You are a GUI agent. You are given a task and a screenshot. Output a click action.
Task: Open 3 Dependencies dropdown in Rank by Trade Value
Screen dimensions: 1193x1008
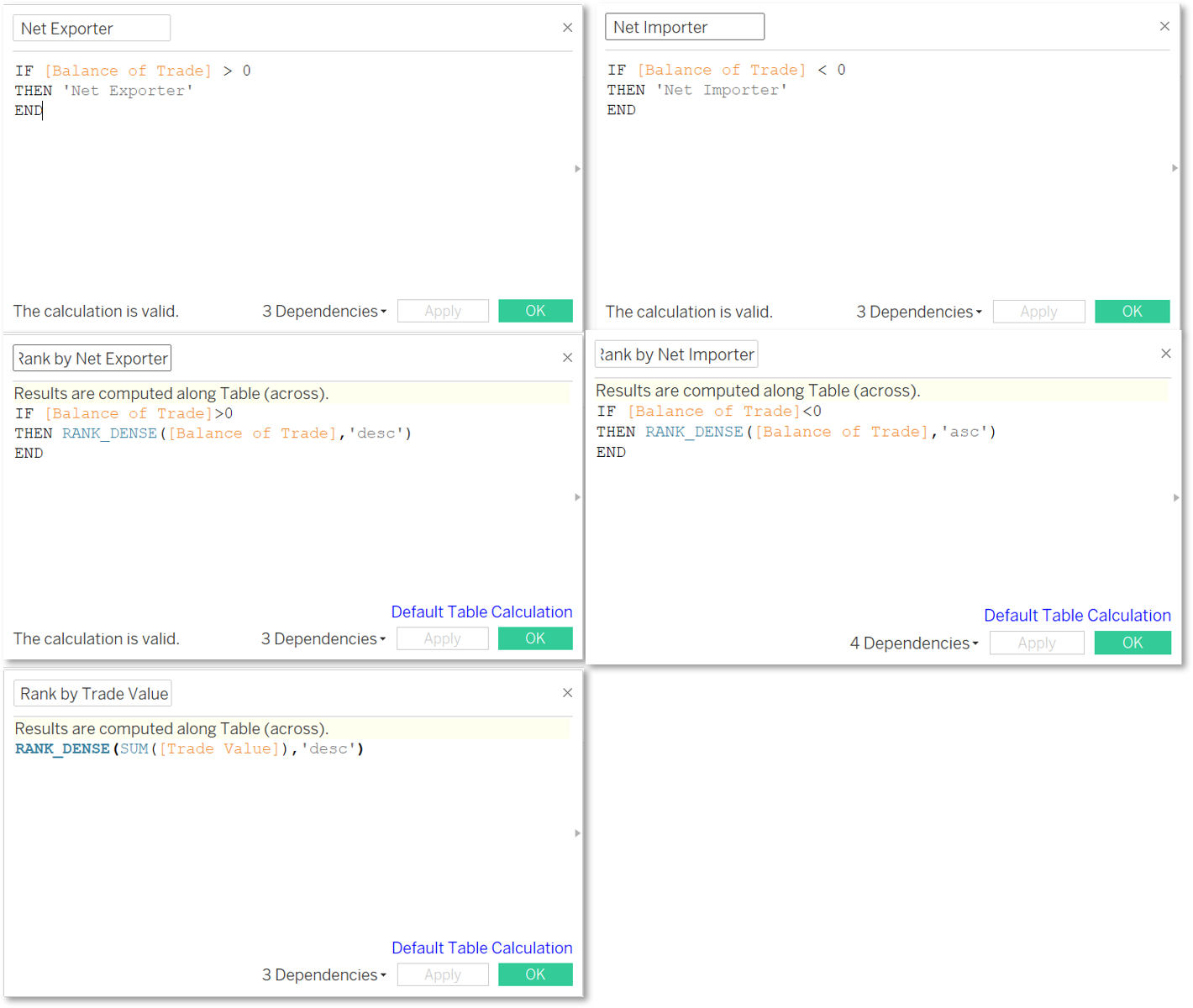[324, 975]
